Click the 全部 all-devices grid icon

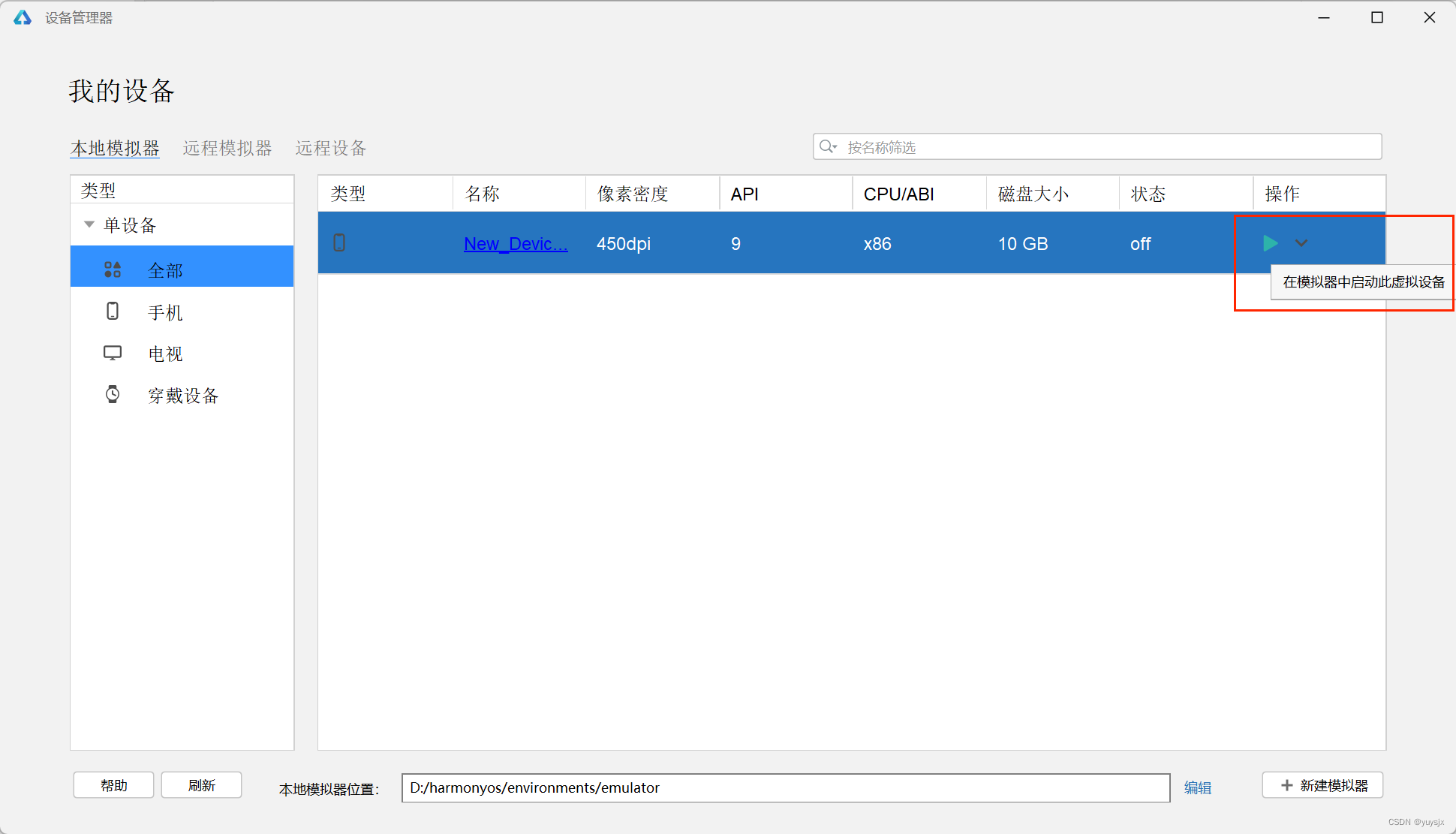coord(113,269)
